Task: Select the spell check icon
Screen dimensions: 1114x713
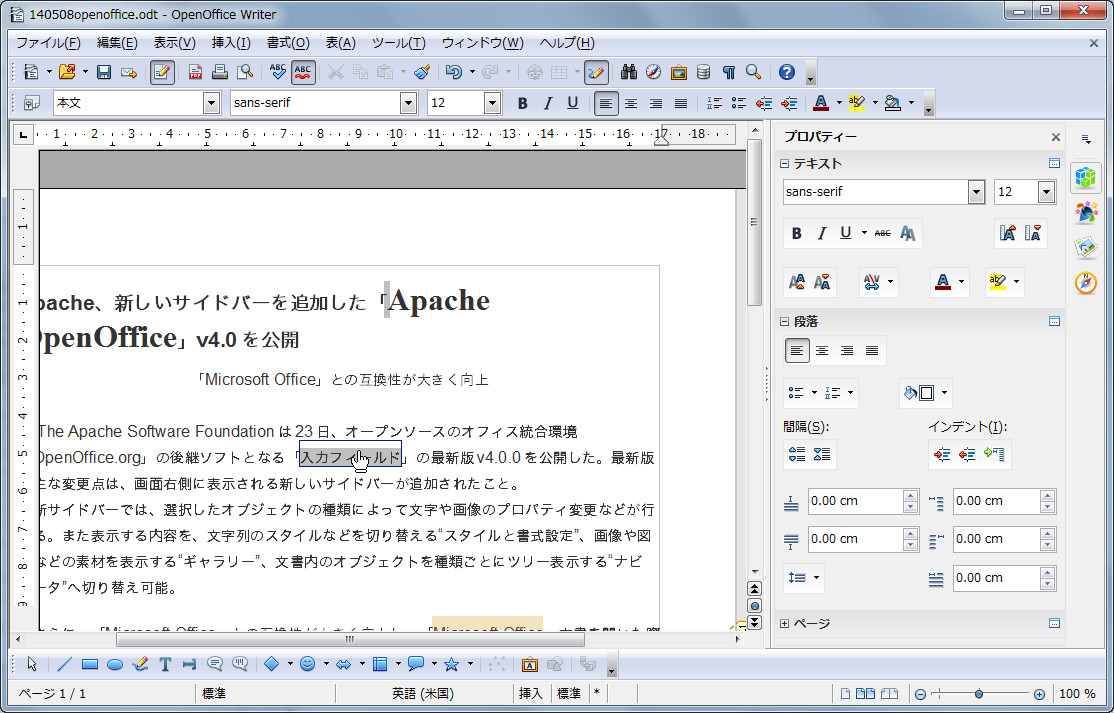Action: pyautogui.click(x=277, y=72)
